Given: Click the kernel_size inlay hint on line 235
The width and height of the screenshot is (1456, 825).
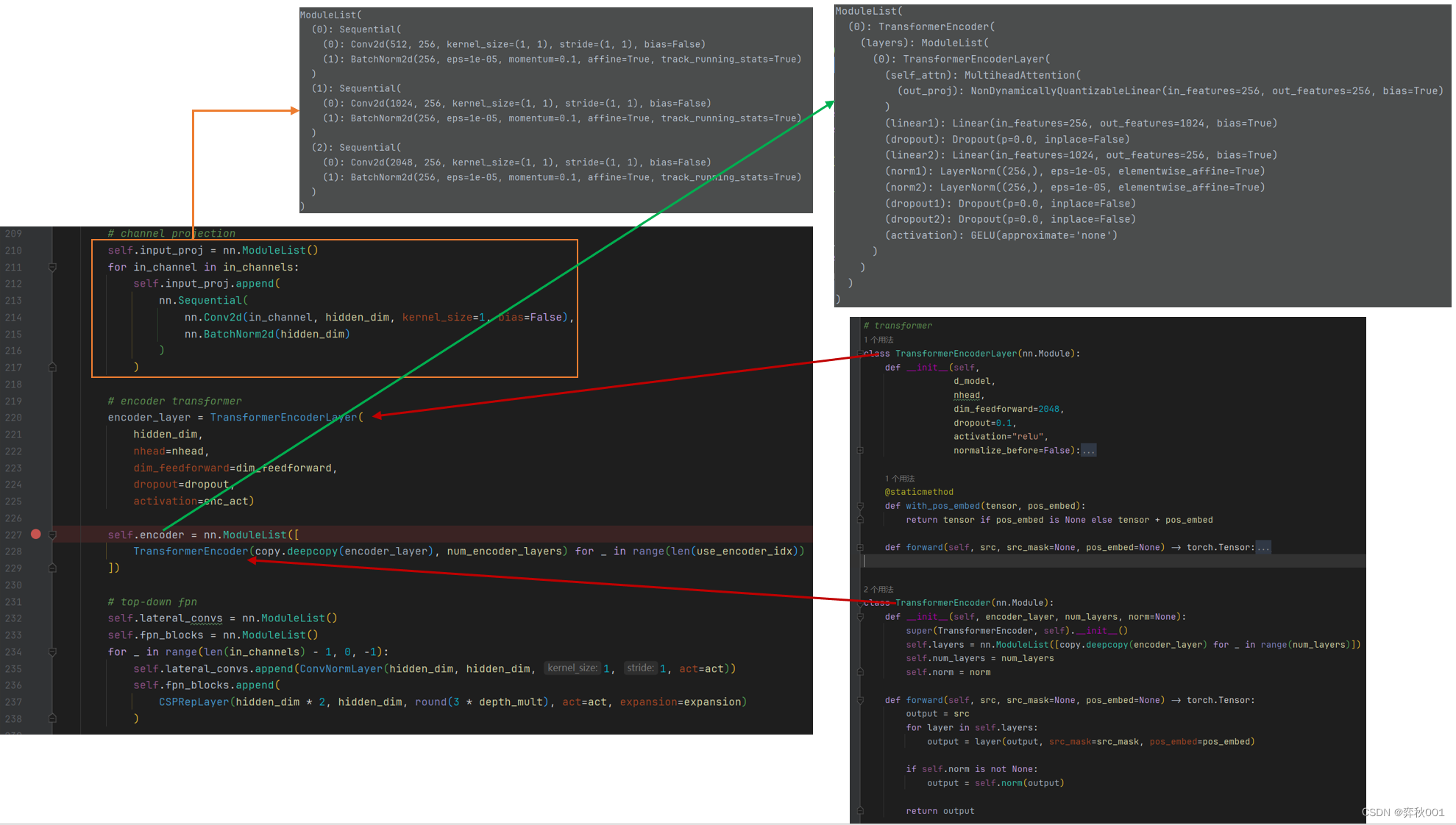Looking at the screenshot, I should point(572,668).
